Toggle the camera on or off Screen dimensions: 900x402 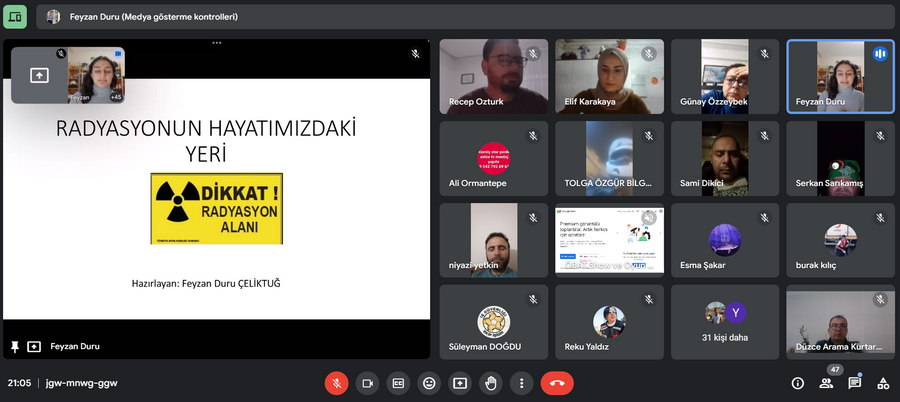click(367, 383)
